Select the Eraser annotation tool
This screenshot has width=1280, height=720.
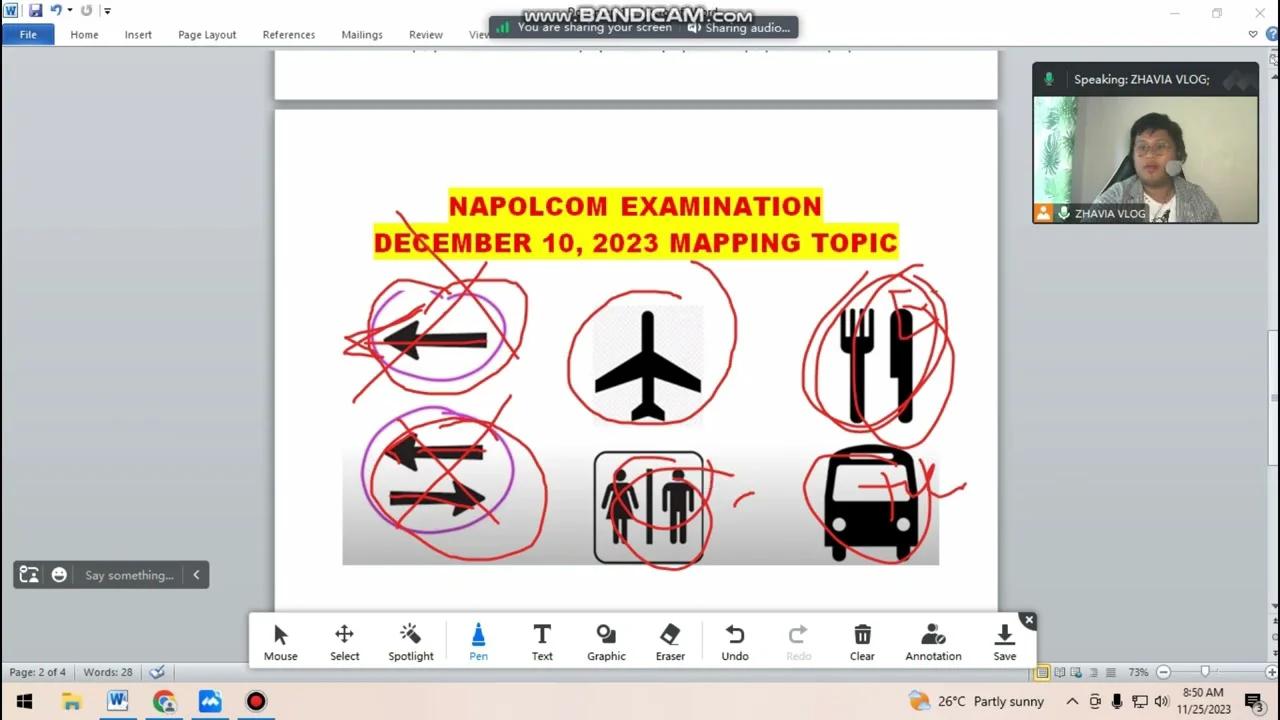(670, 640)
